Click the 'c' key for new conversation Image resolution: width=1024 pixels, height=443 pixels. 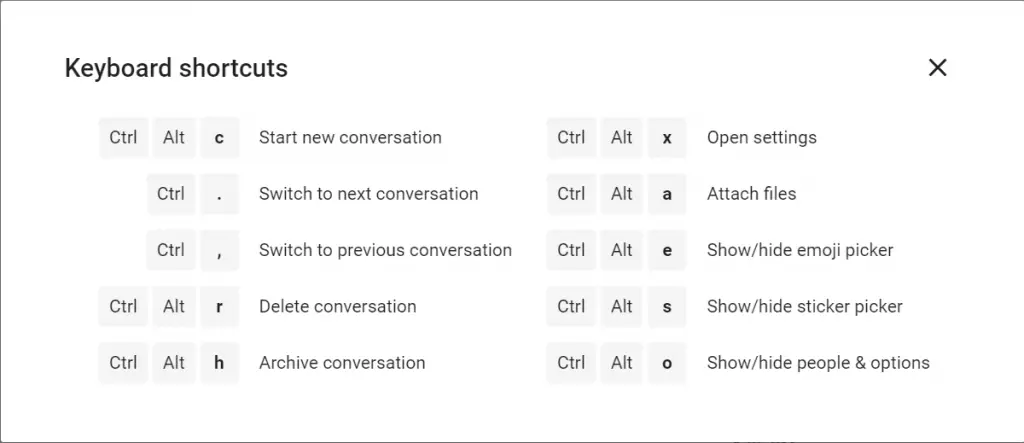click(x=219, y=138)
